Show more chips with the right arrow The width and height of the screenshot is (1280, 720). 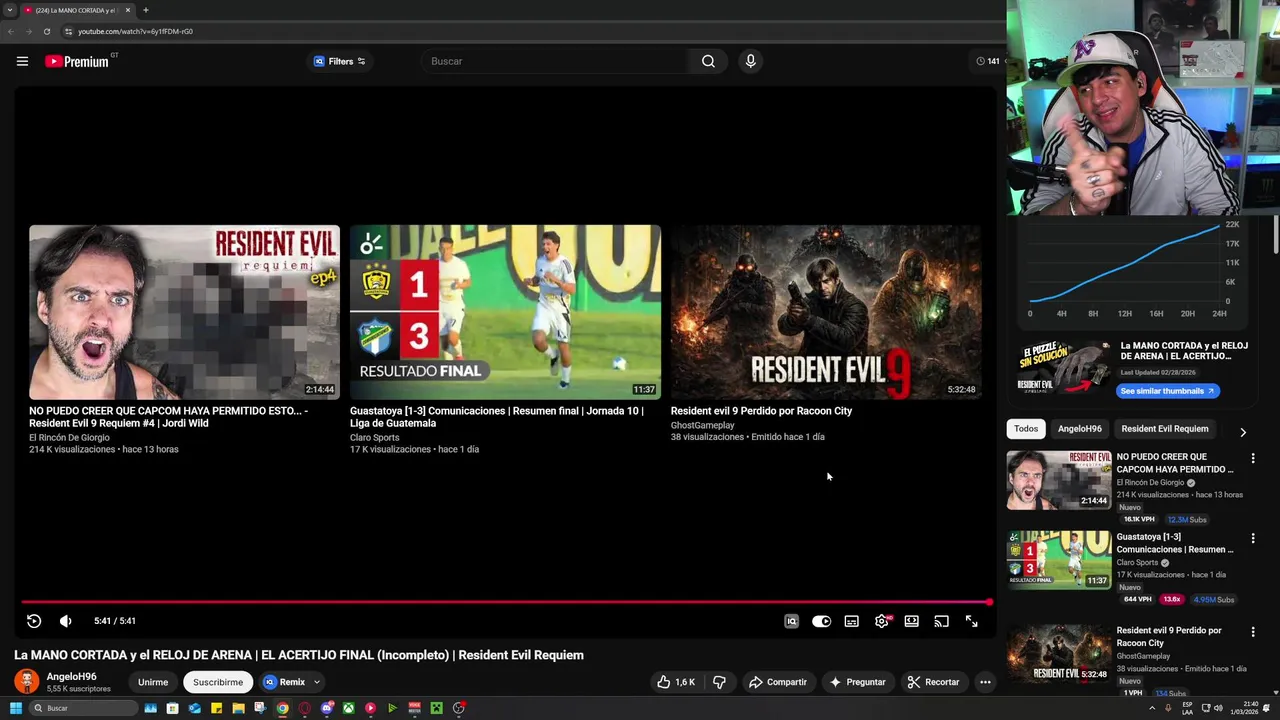1243,432
